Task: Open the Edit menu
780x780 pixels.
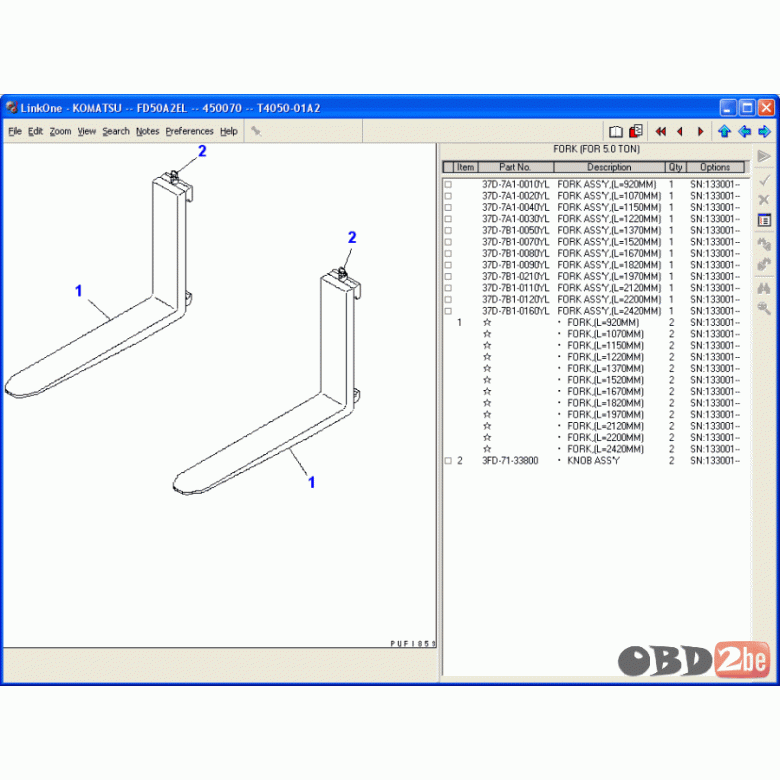Action: [x=35, y=131]
